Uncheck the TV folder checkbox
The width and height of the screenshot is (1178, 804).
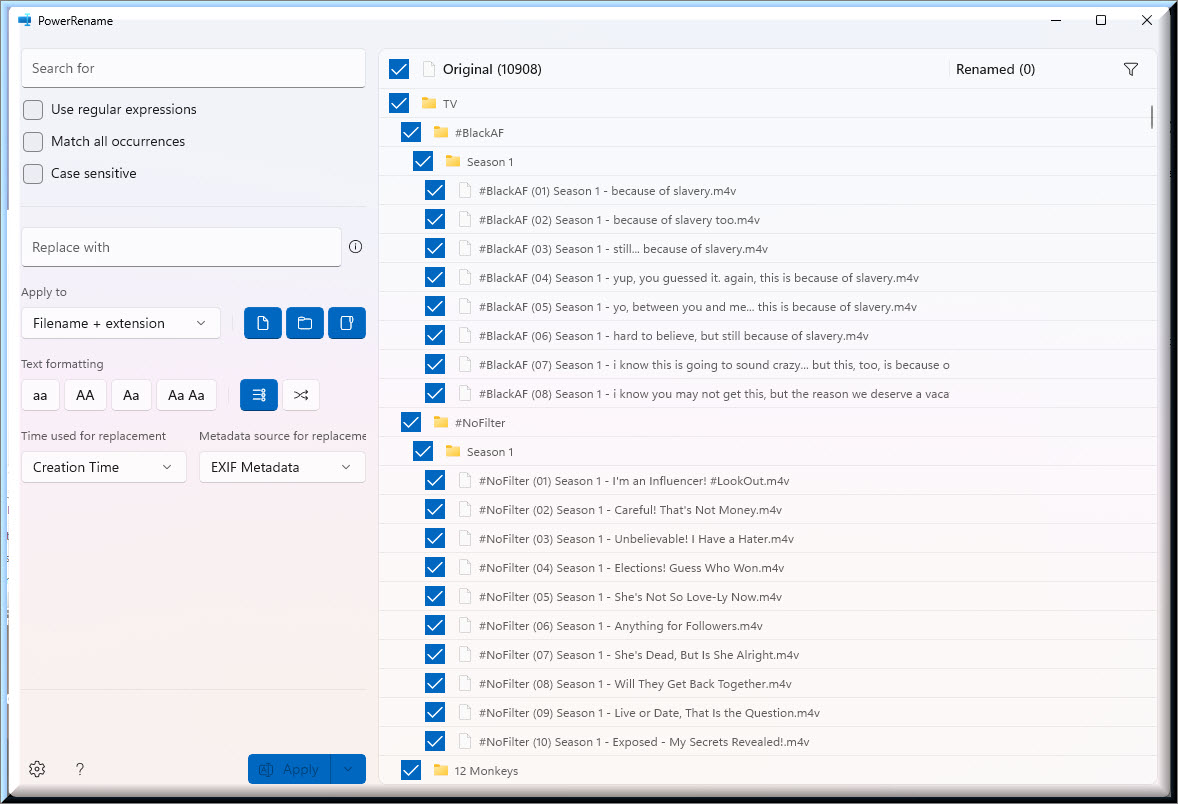click(x=399, y=103)
